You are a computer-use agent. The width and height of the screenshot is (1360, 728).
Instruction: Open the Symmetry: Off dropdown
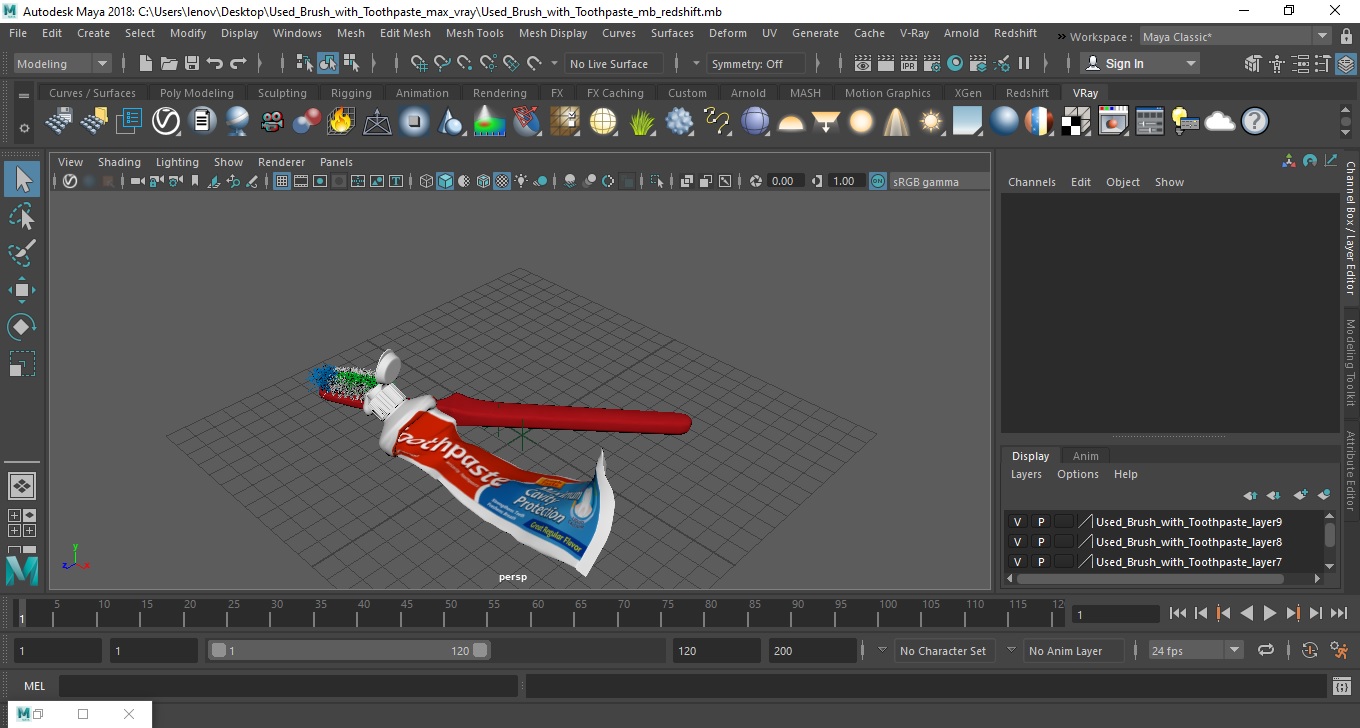[756, 63]
